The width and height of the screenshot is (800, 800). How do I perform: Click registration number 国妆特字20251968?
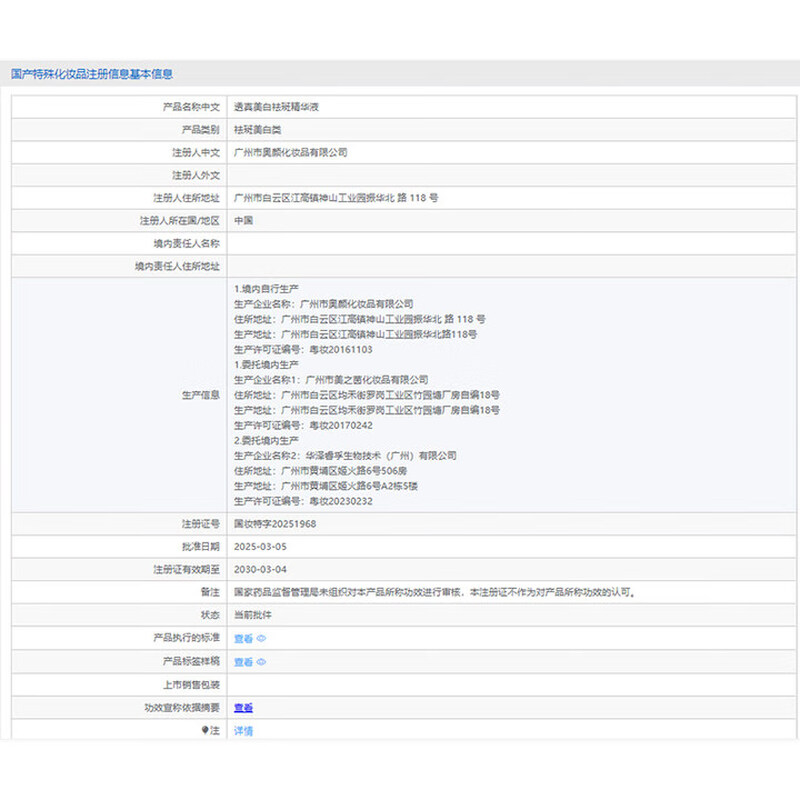click(x=274, y=523)
